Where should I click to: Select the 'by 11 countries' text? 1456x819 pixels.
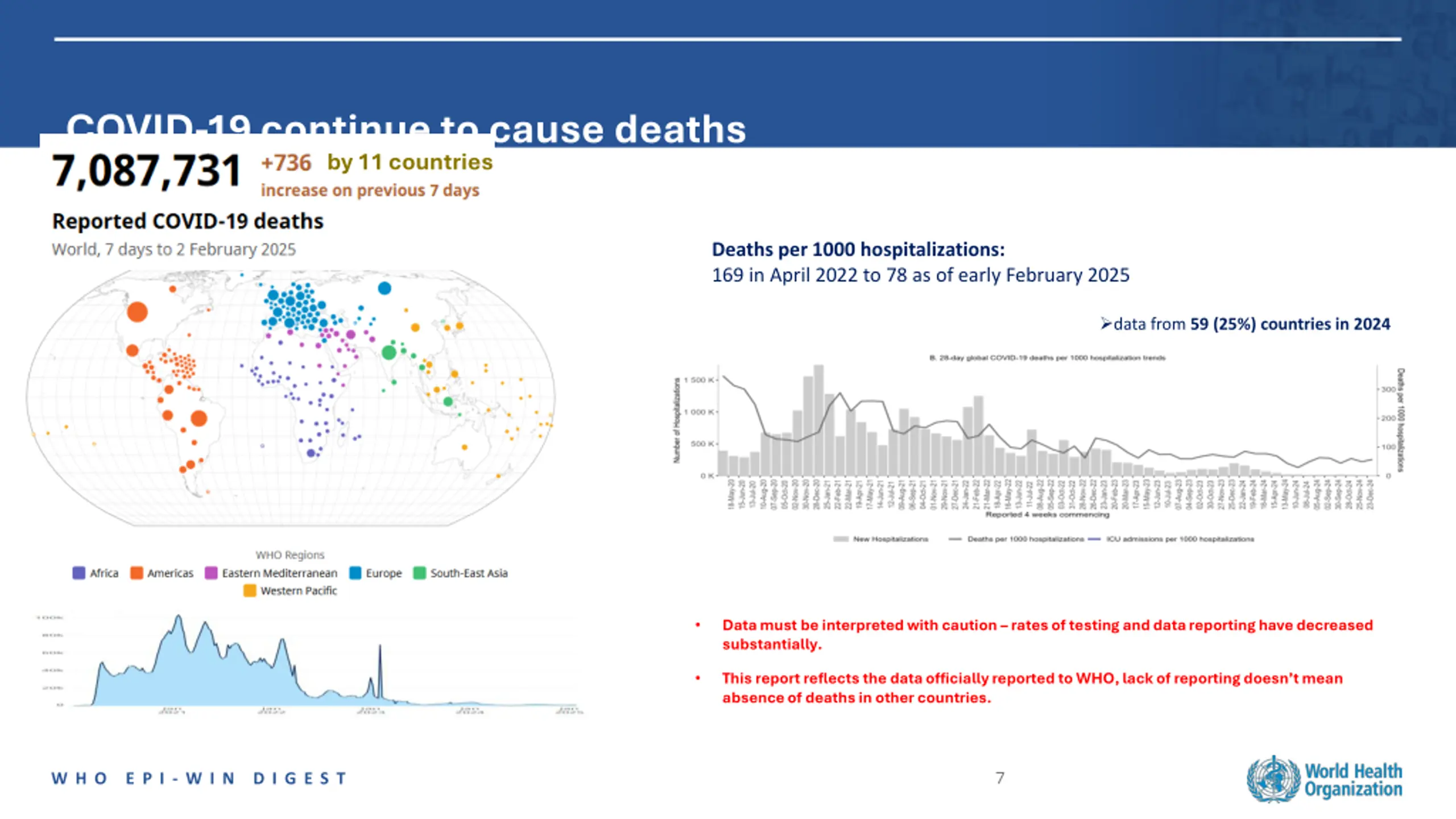pos(410,163)
